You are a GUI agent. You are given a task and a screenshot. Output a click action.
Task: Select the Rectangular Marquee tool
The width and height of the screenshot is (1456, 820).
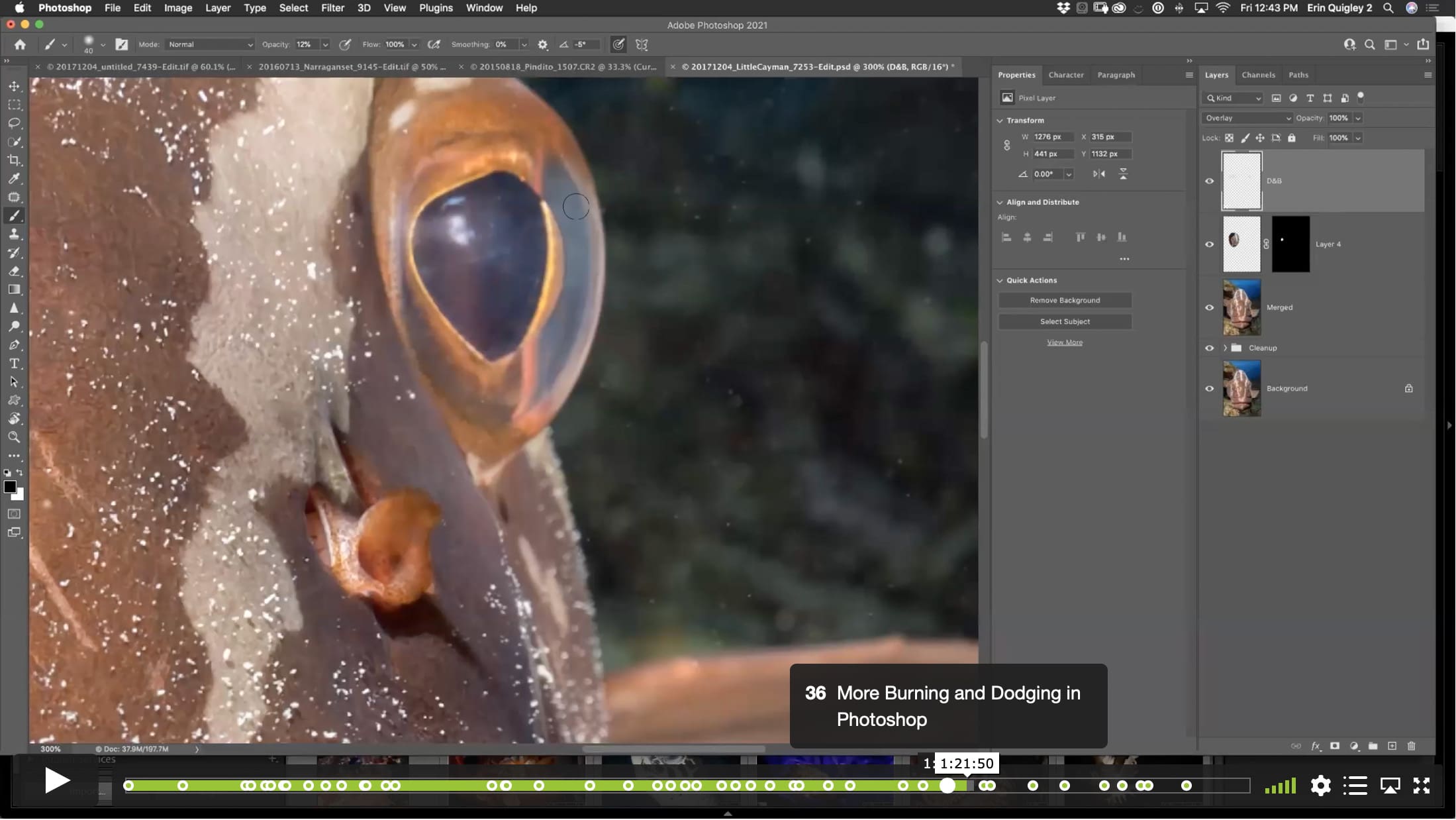coord(14,105)
